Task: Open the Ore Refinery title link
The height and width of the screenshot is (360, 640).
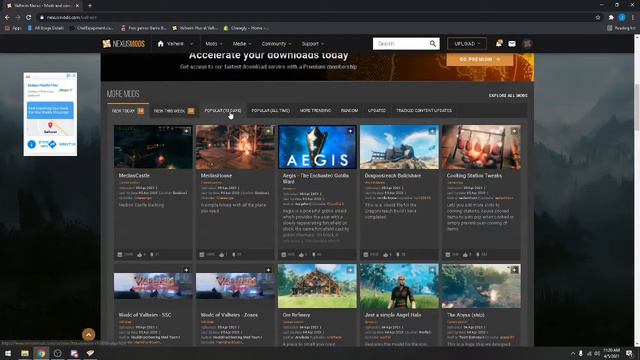Action: [x=296, y=315]
